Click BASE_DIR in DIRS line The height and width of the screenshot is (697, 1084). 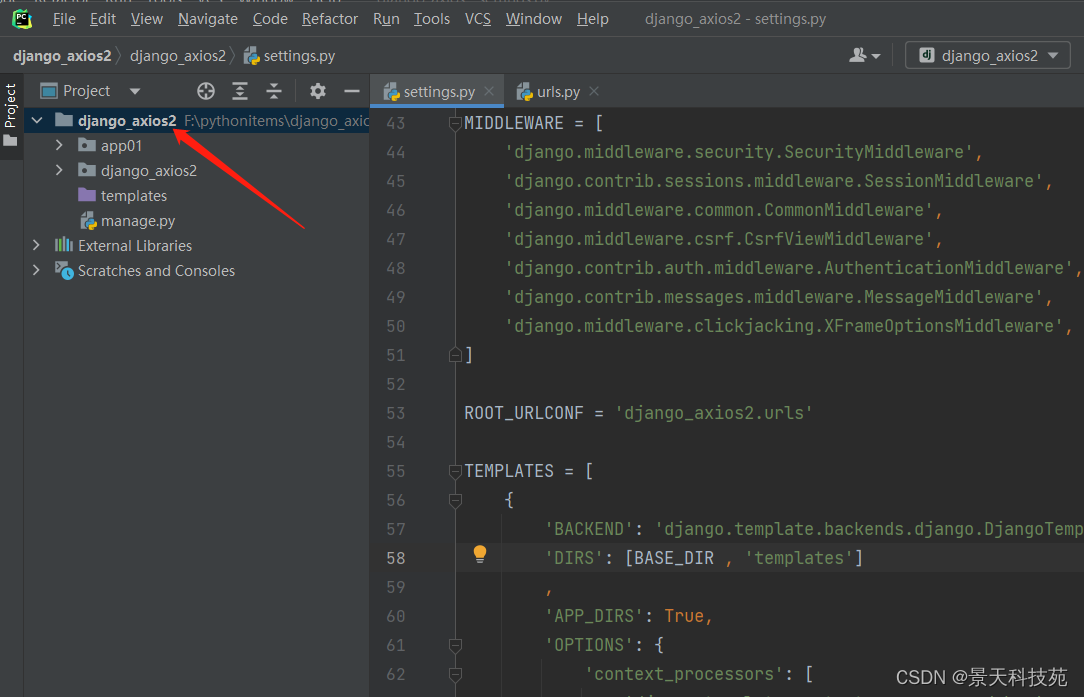pyautogui.click(x=674, y=558)
